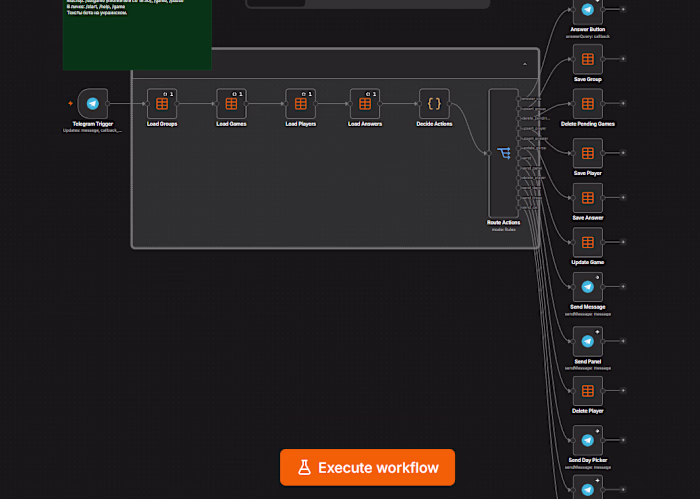700x499 pixels.
Task: Open the Decide Actions code node
Action: 434,104
